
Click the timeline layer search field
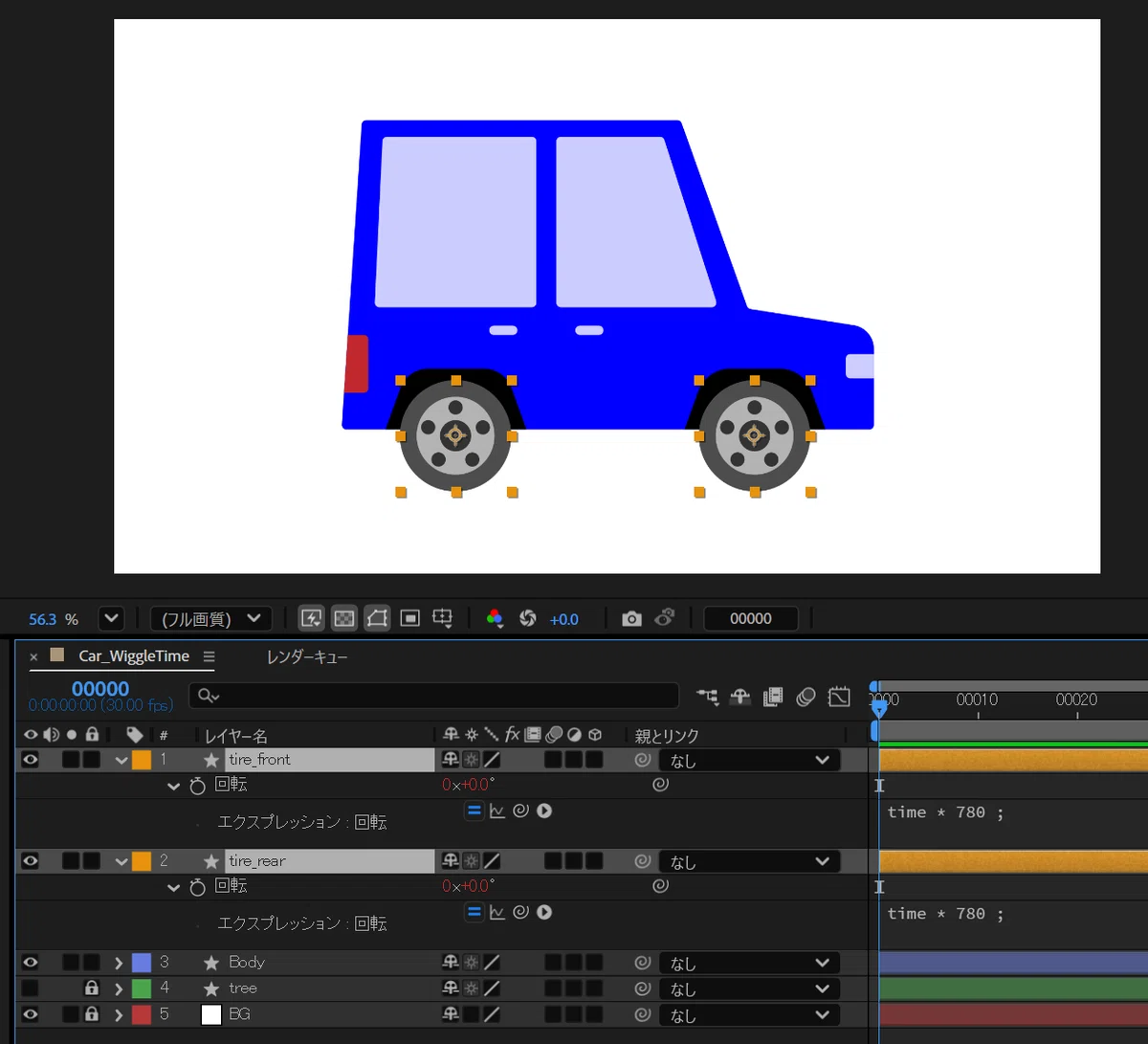pyautogui.click(x=433, y=696)
